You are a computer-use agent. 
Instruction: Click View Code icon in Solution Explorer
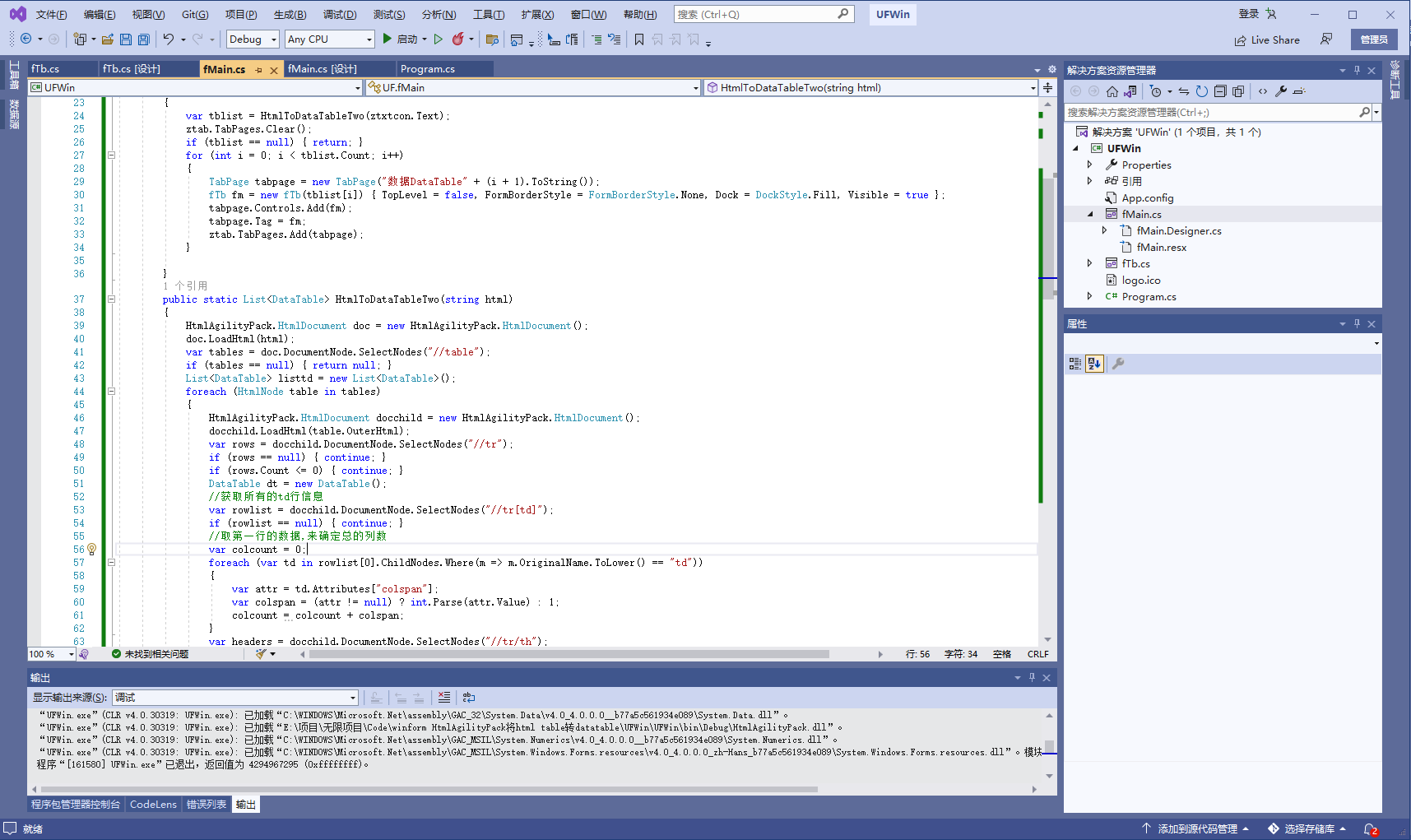click(1263, 91)
